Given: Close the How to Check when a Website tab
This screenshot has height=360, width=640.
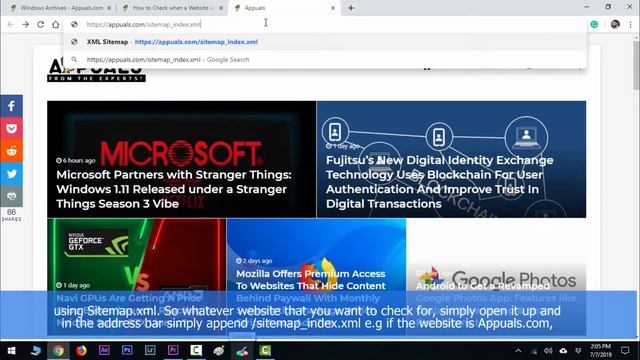Looking at the screenshot, I should click(x=221, y=8).
